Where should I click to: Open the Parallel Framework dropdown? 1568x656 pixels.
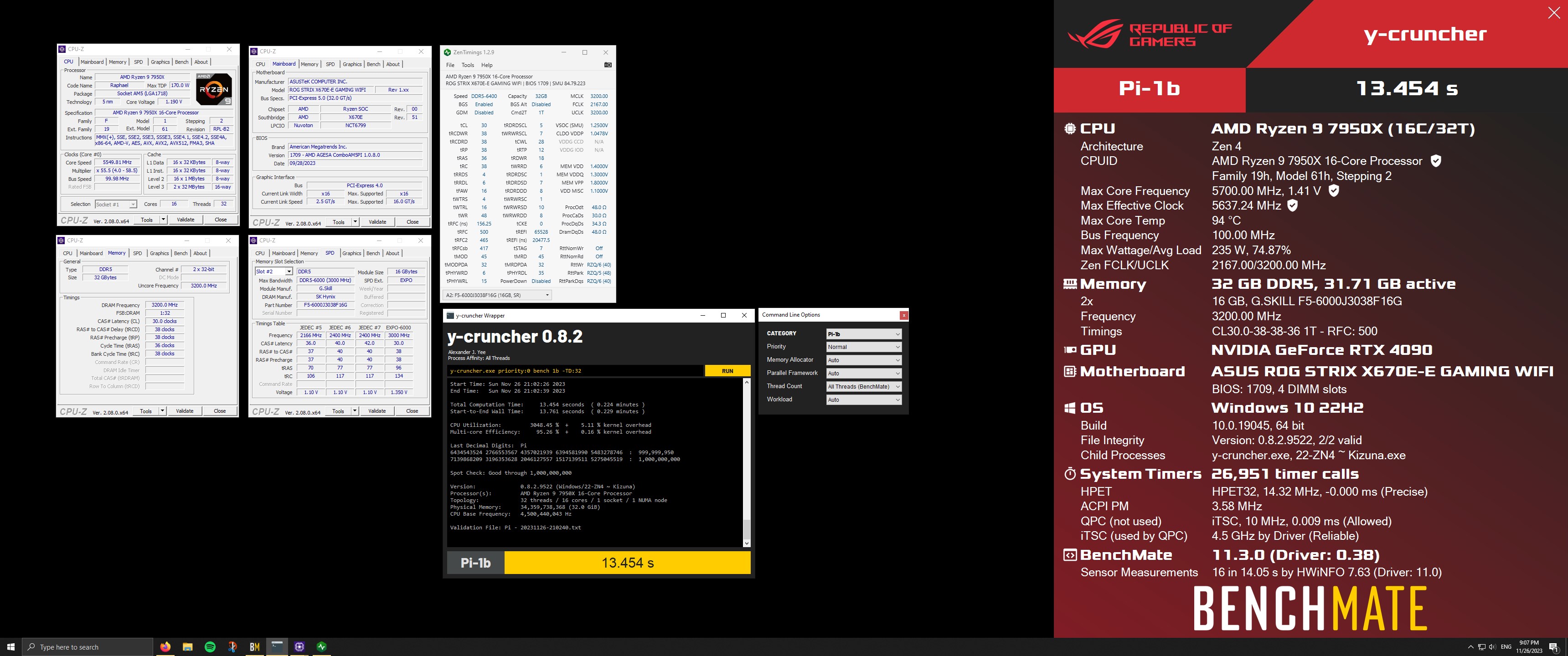point(863,373)
